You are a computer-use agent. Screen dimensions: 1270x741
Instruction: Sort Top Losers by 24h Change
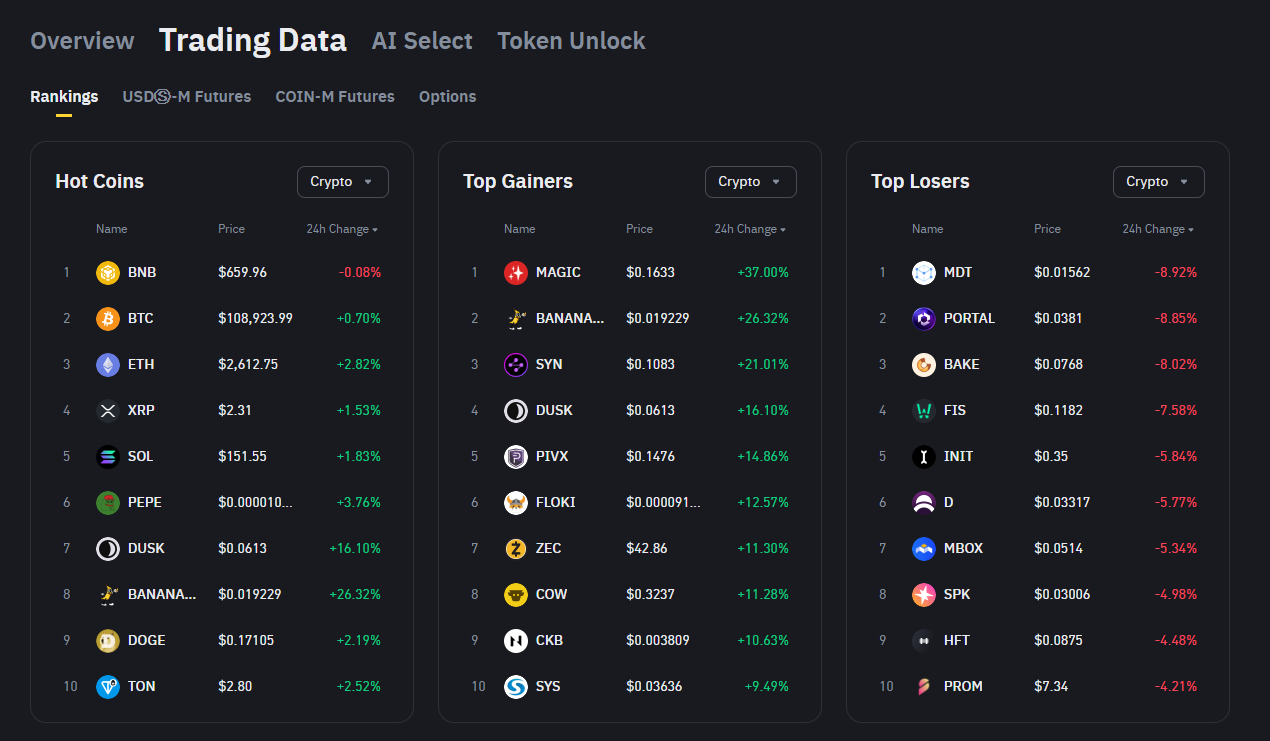[x=1158, y=229]
